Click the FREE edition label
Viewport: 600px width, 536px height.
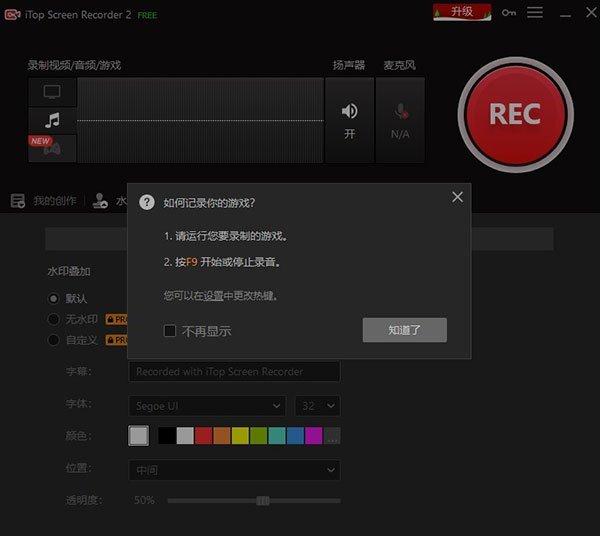point(147,15)
